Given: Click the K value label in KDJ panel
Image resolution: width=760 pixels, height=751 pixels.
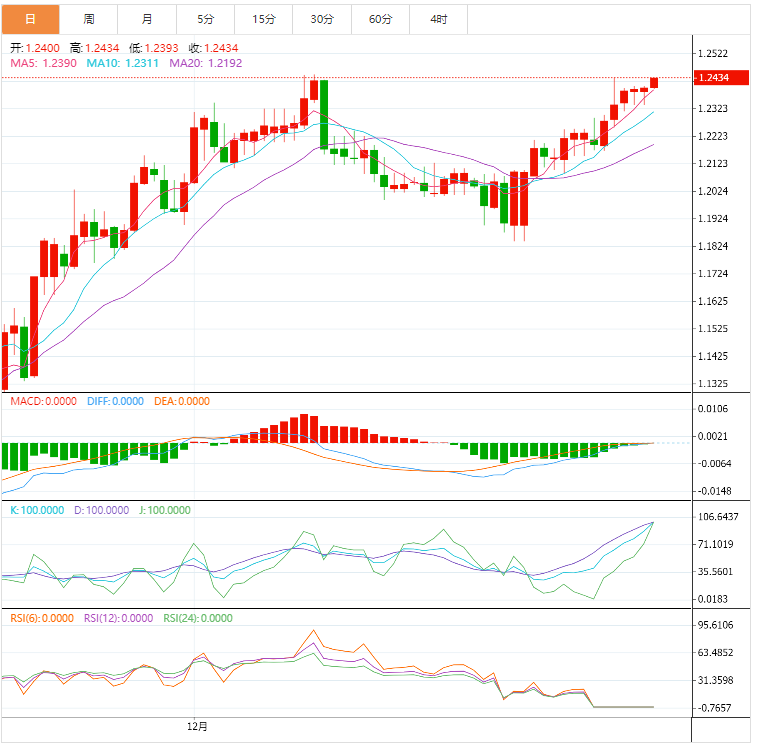Looking at the screenshot, I should pyautogui.click(x=38, y=510).
